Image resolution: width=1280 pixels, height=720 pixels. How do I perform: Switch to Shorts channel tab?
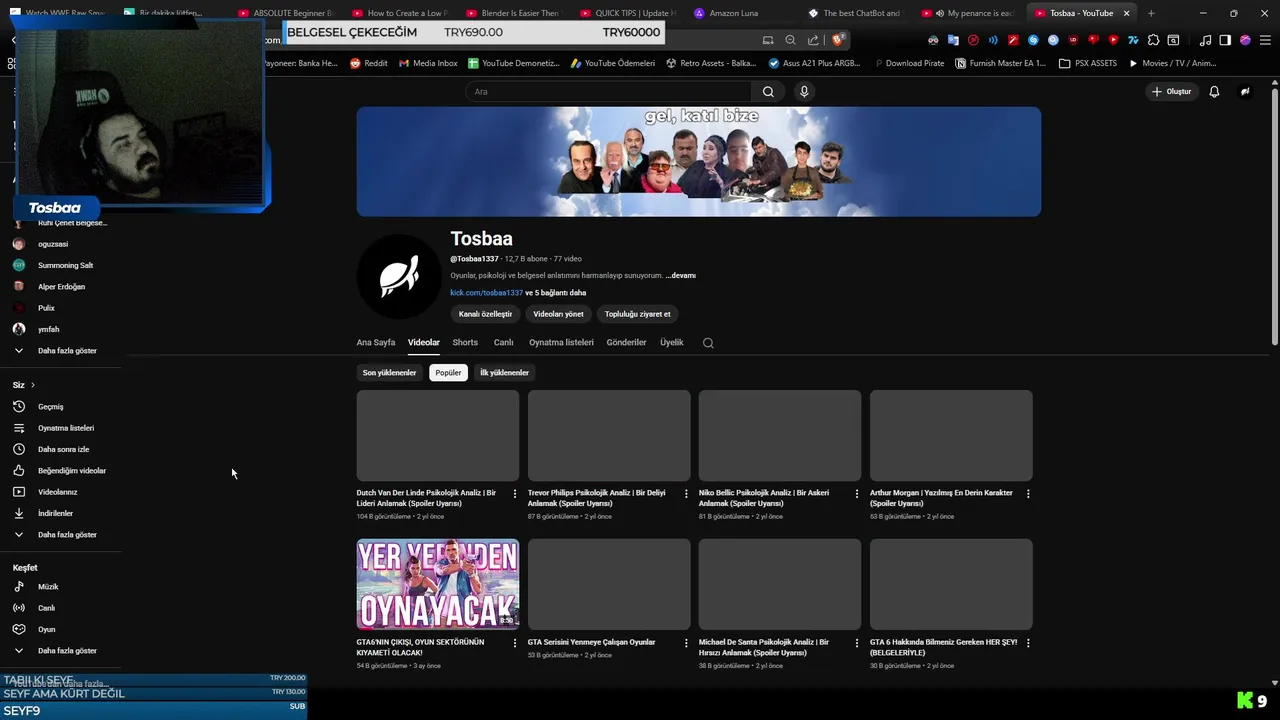pos(465,342)
